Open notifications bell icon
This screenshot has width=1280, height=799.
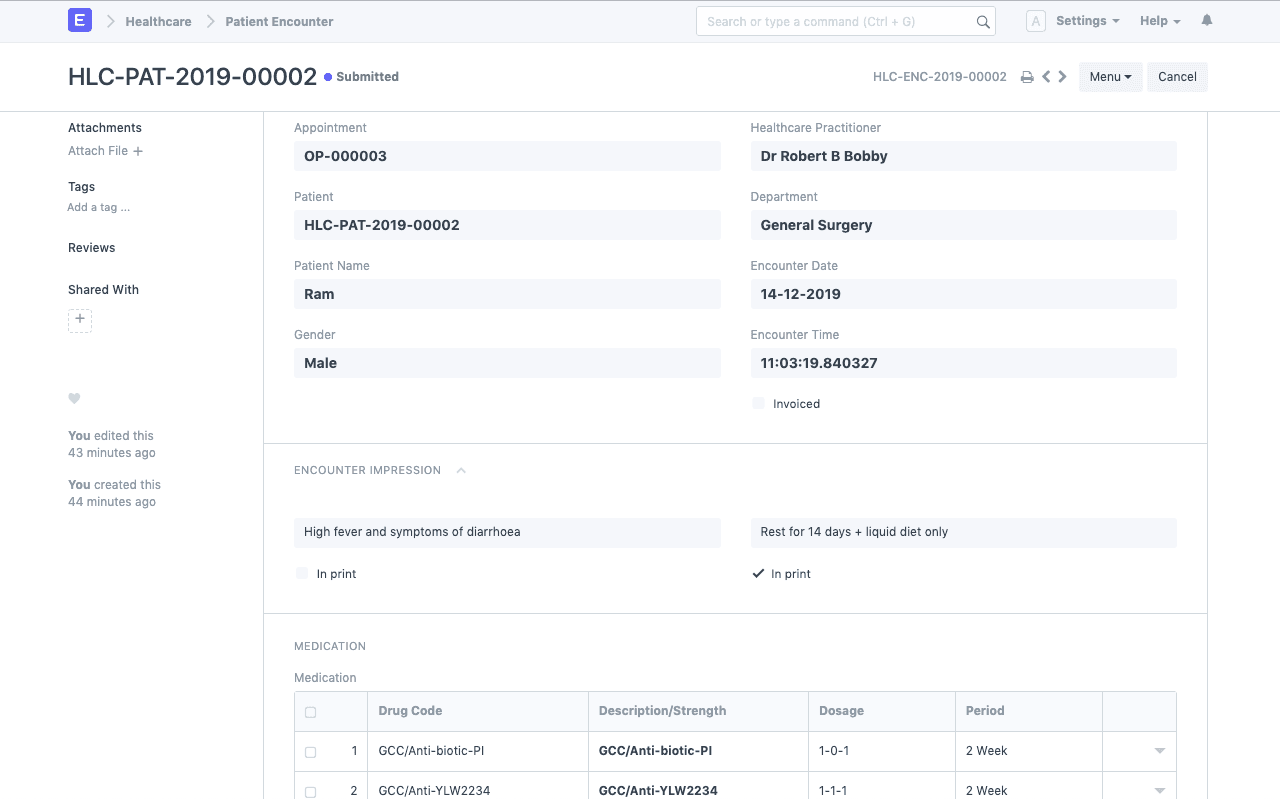pyautogui.click(x=1207, y=20)
